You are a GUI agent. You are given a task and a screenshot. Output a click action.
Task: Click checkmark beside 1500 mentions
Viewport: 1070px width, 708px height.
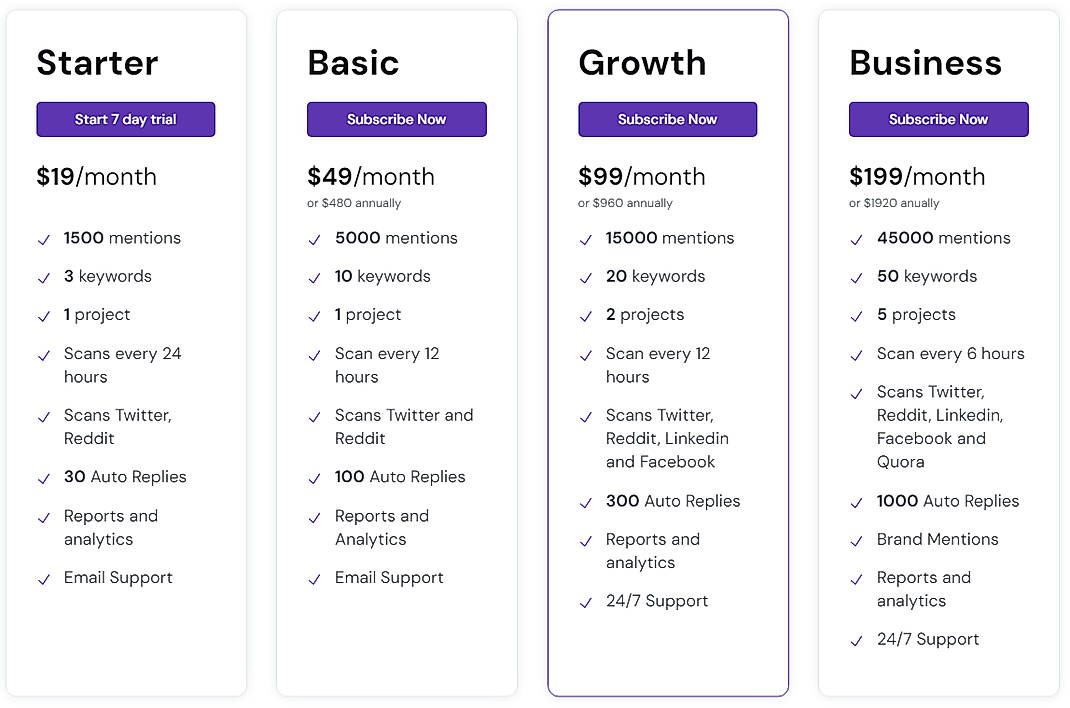(44, 240)
